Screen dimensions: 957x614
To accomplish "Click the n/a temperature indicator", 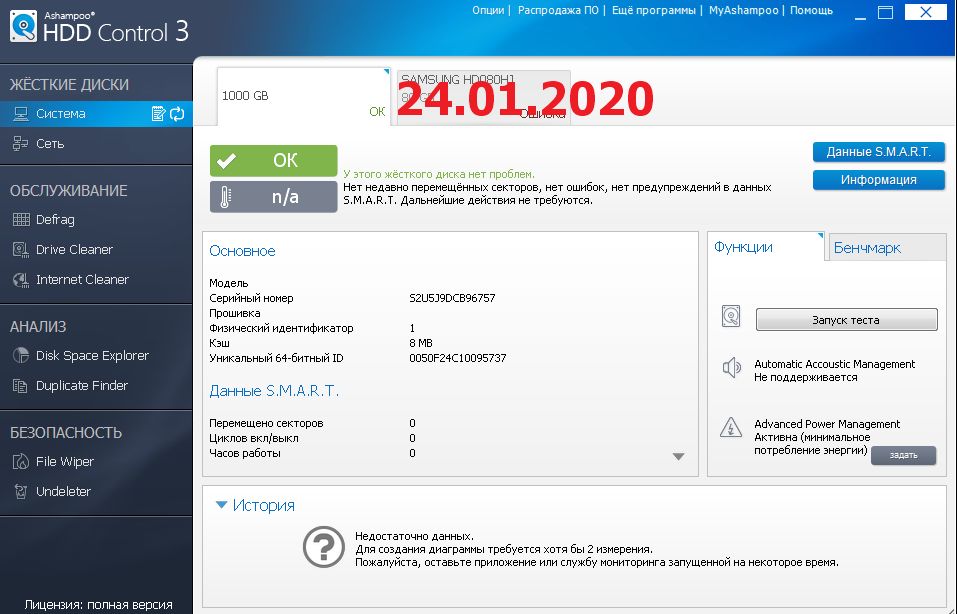I will 273,197.
